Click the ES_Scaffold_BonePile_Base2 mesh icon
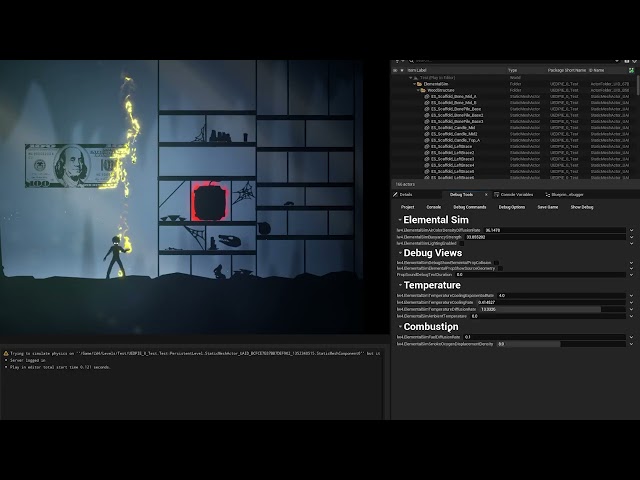640x480 pixels. pyautogui.click(x=427, y=115)
